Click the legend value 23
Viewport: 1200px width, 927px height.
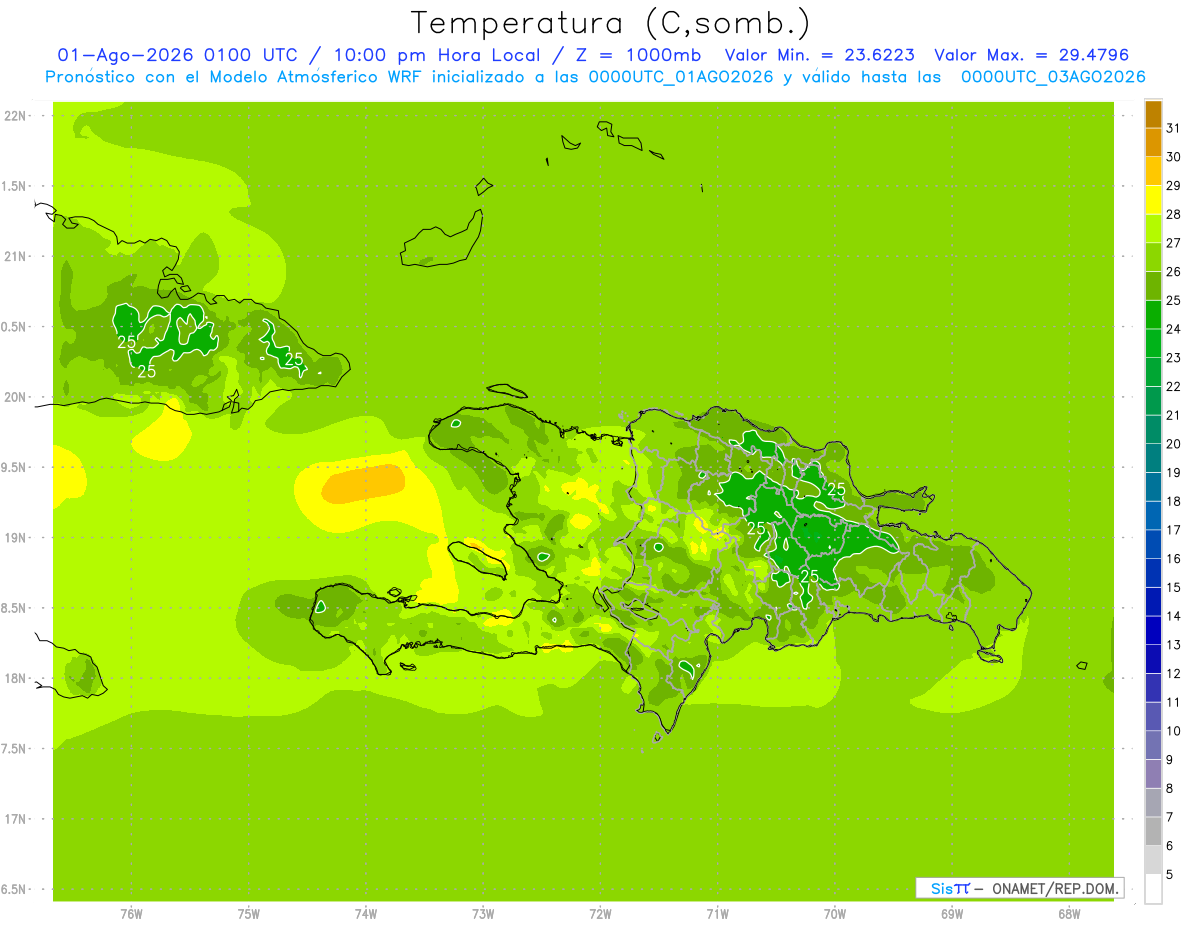click(x=1173, y=358)
